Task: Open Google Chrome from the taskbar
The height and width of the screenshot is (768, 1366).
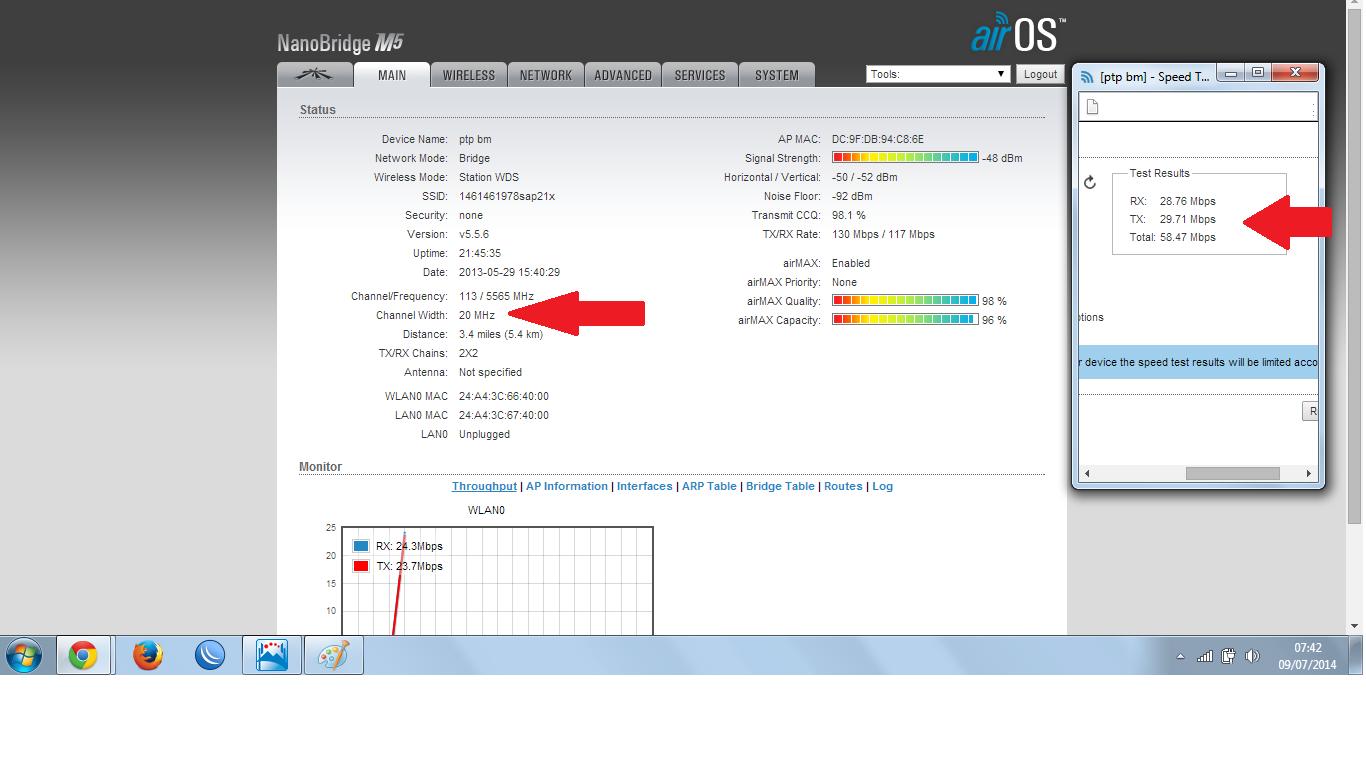Action: tap(83, 656)
